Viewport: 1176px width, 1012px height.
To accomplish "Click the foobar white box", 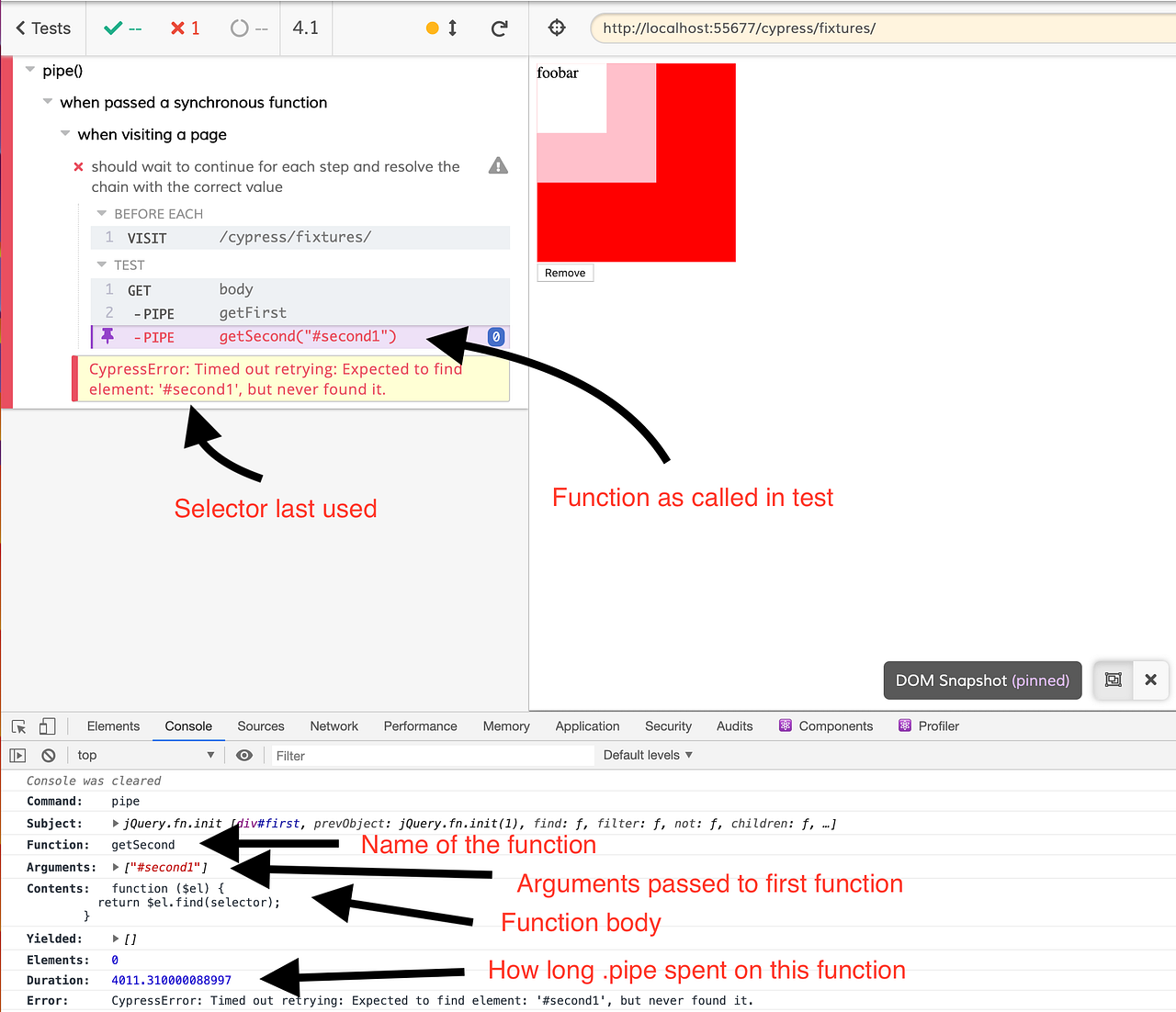I will click(571, 98).
